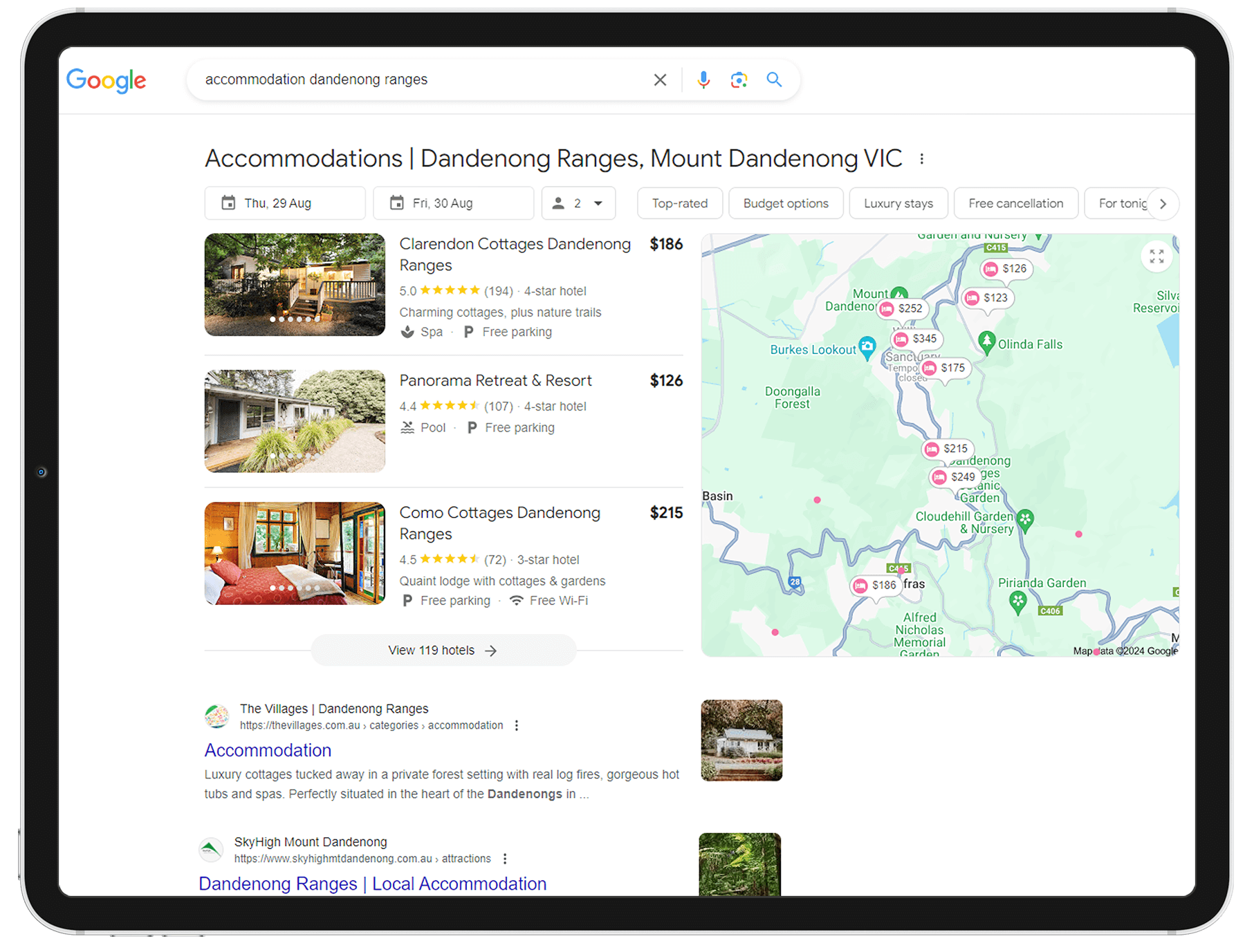Click the skyhighmtdandenong.com.au breadcrumb URL

(362, 859)
